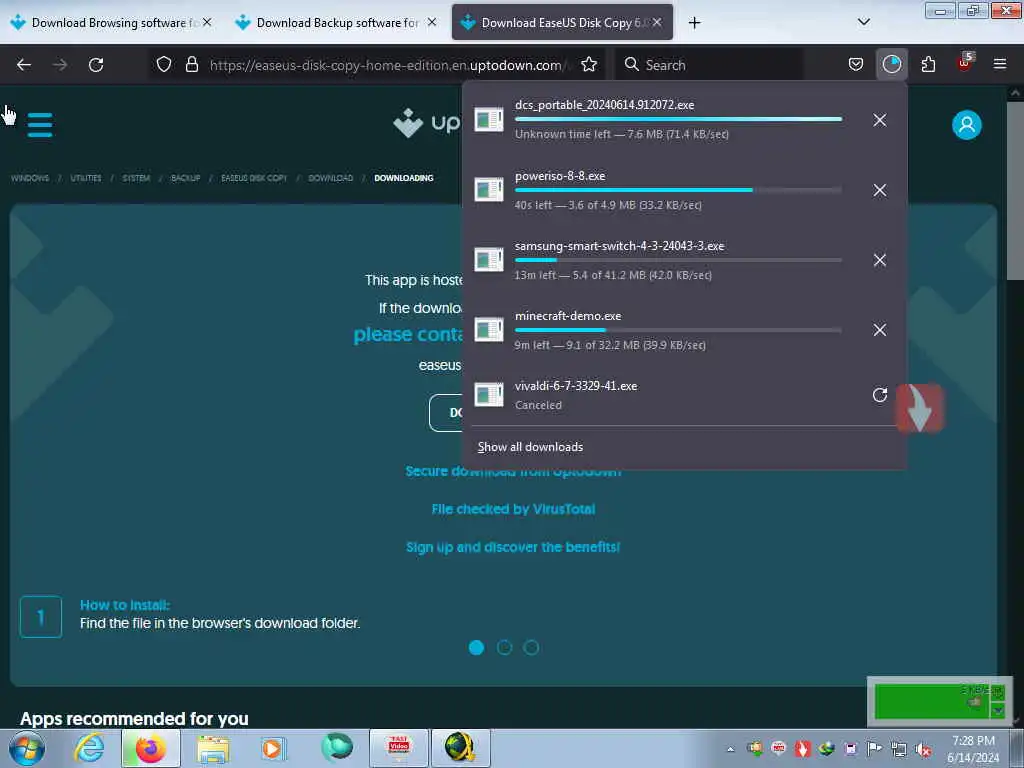Bookmark this page with the star icon

point(589,65)
